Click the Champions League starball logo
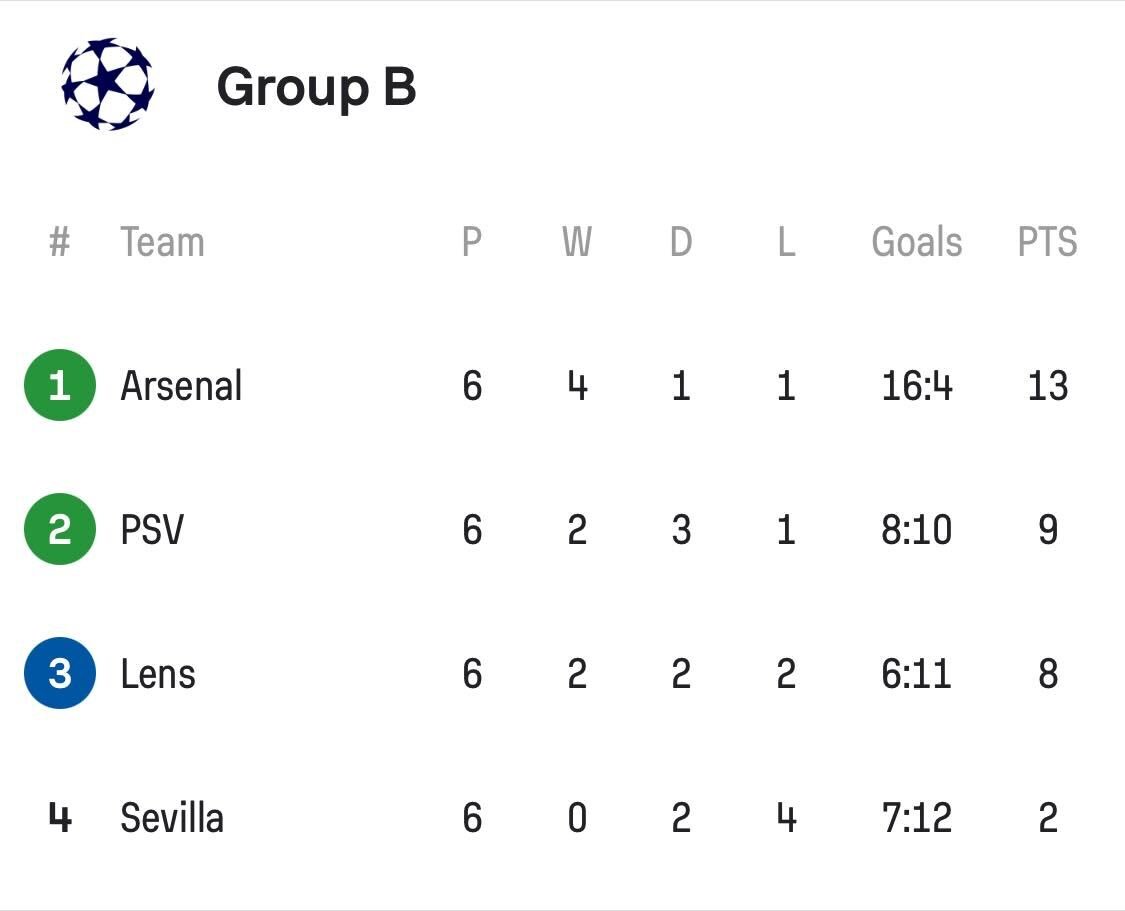This screenshot has height=911, width=1125. pos(107,85)
